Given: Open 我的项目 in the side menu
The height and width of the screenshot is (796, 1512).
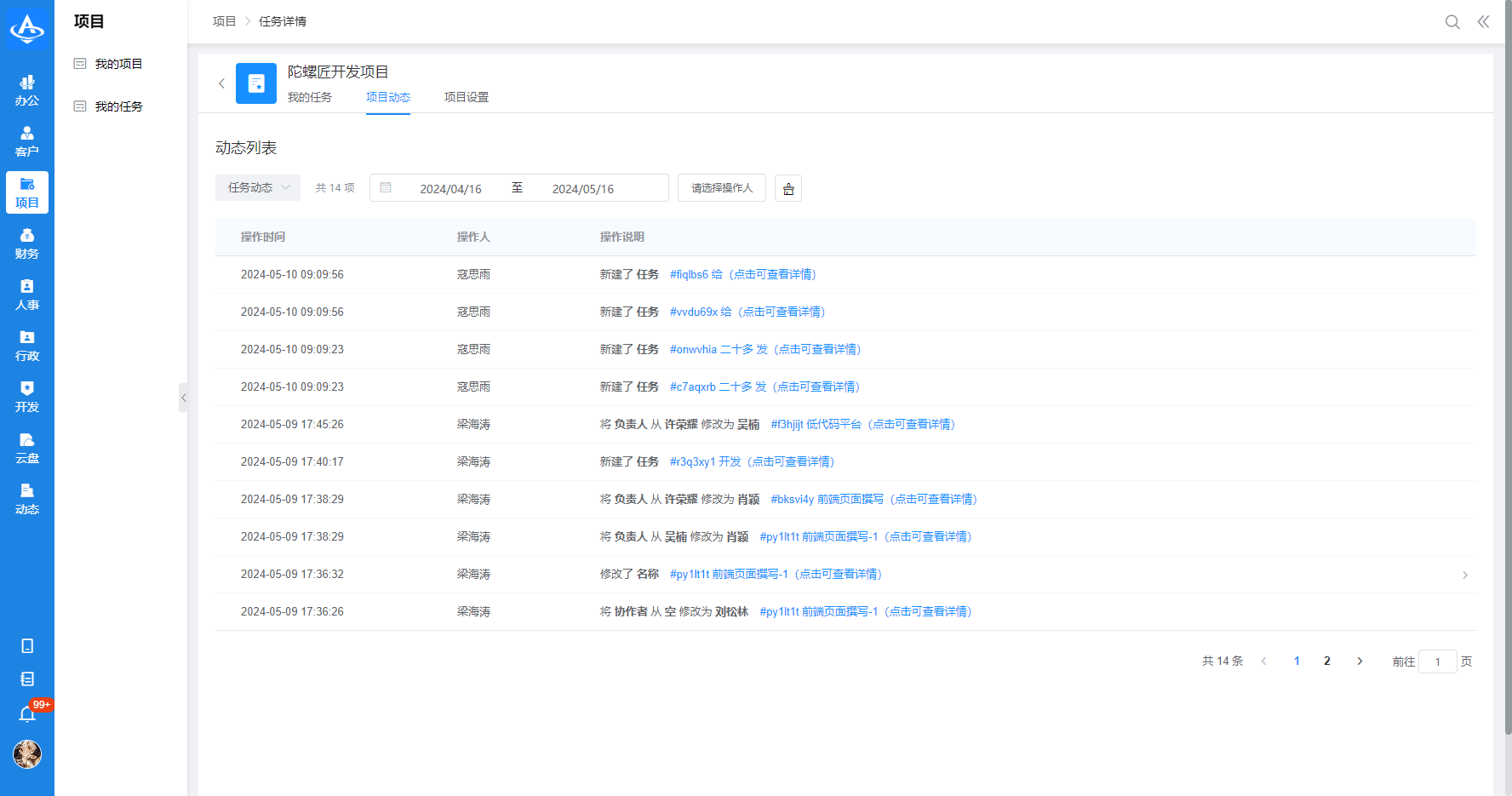Looking at the screenshot, I should tap(119, 64).
